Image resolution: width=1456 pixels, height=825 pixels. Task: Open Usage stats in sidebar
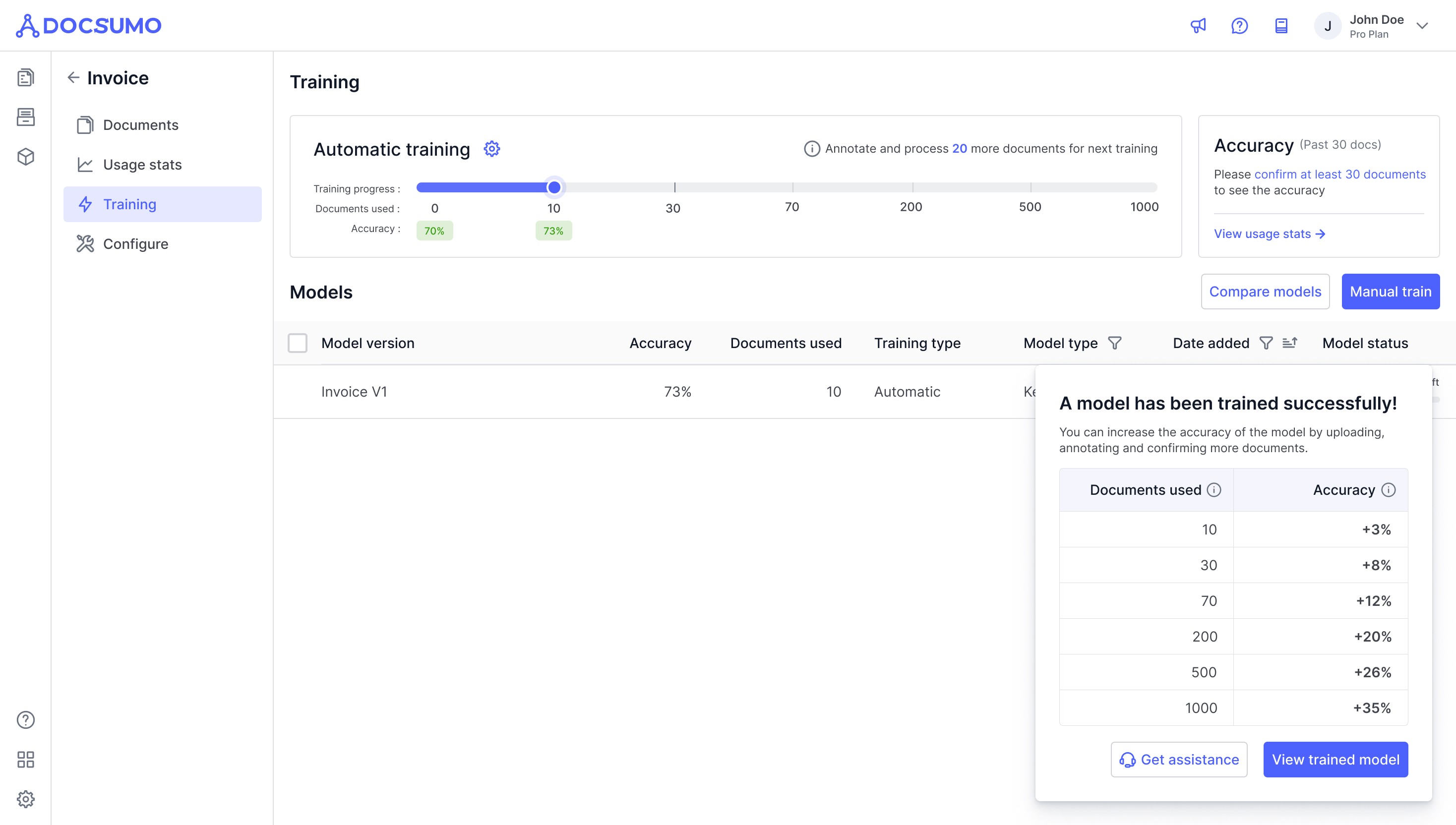(x=142, y=164)
